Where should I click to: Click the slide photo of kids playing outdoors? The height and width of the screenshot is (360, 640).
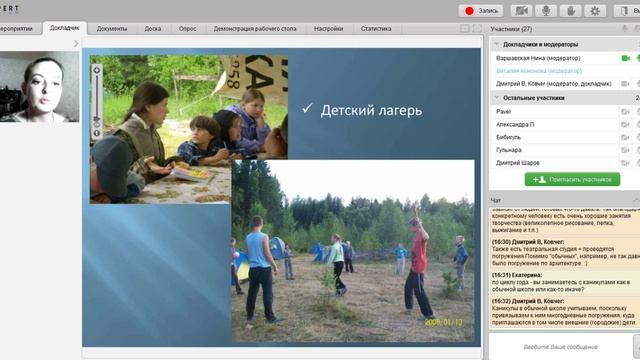point(353,251)
